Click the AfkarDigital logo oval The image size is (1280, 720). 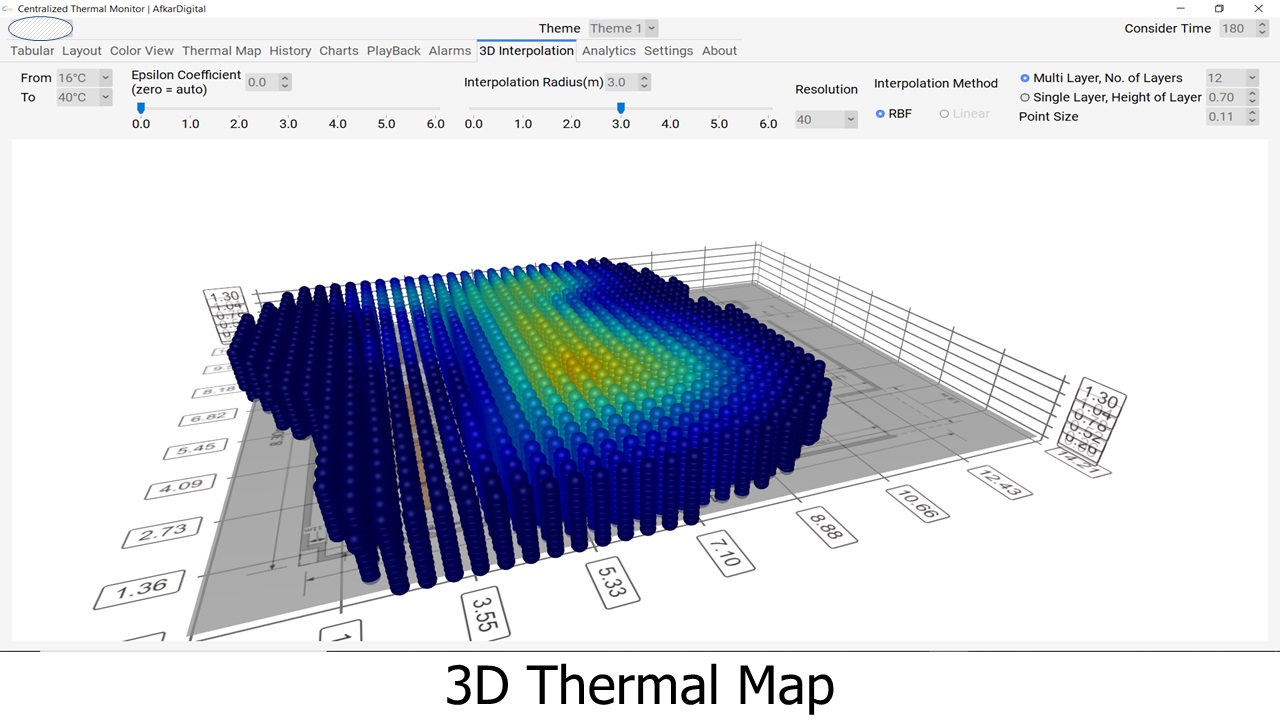tap(40, 29)
